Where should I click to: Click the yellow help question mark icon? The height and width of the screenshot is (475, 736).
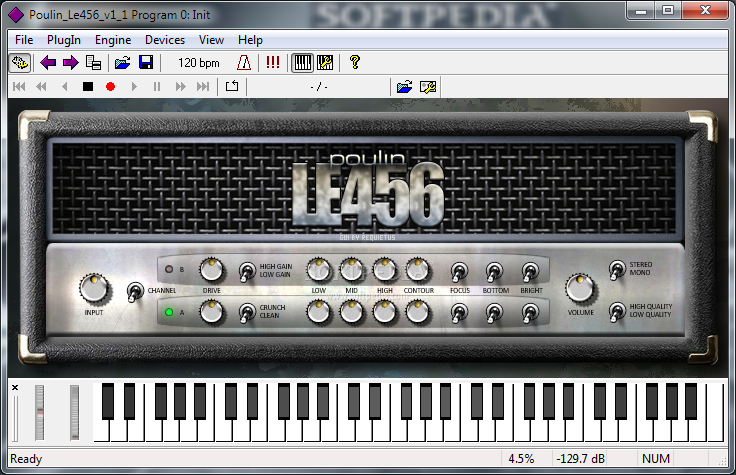point(355,62)
